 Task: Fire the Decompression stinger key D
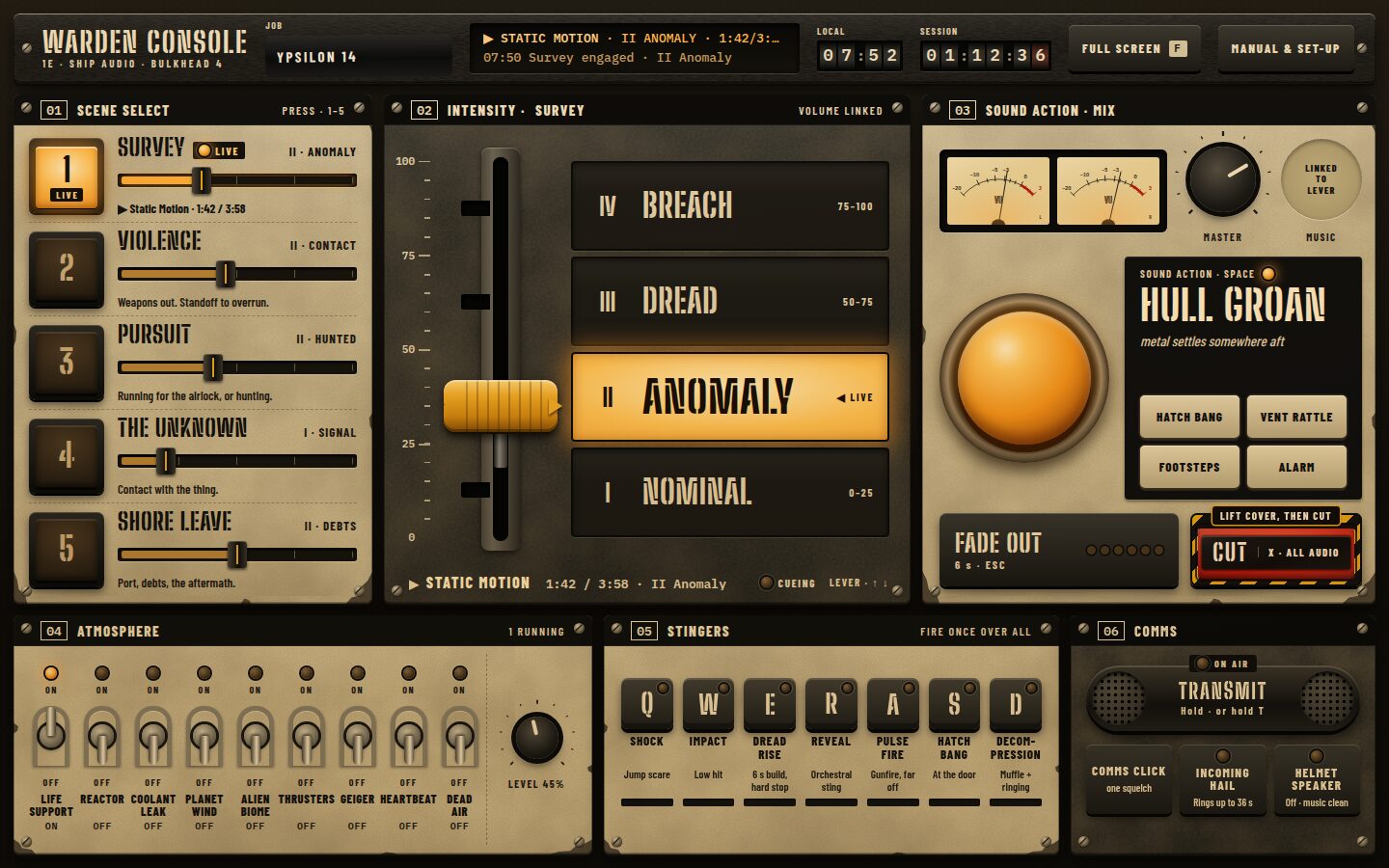(x=1016, y=705)
